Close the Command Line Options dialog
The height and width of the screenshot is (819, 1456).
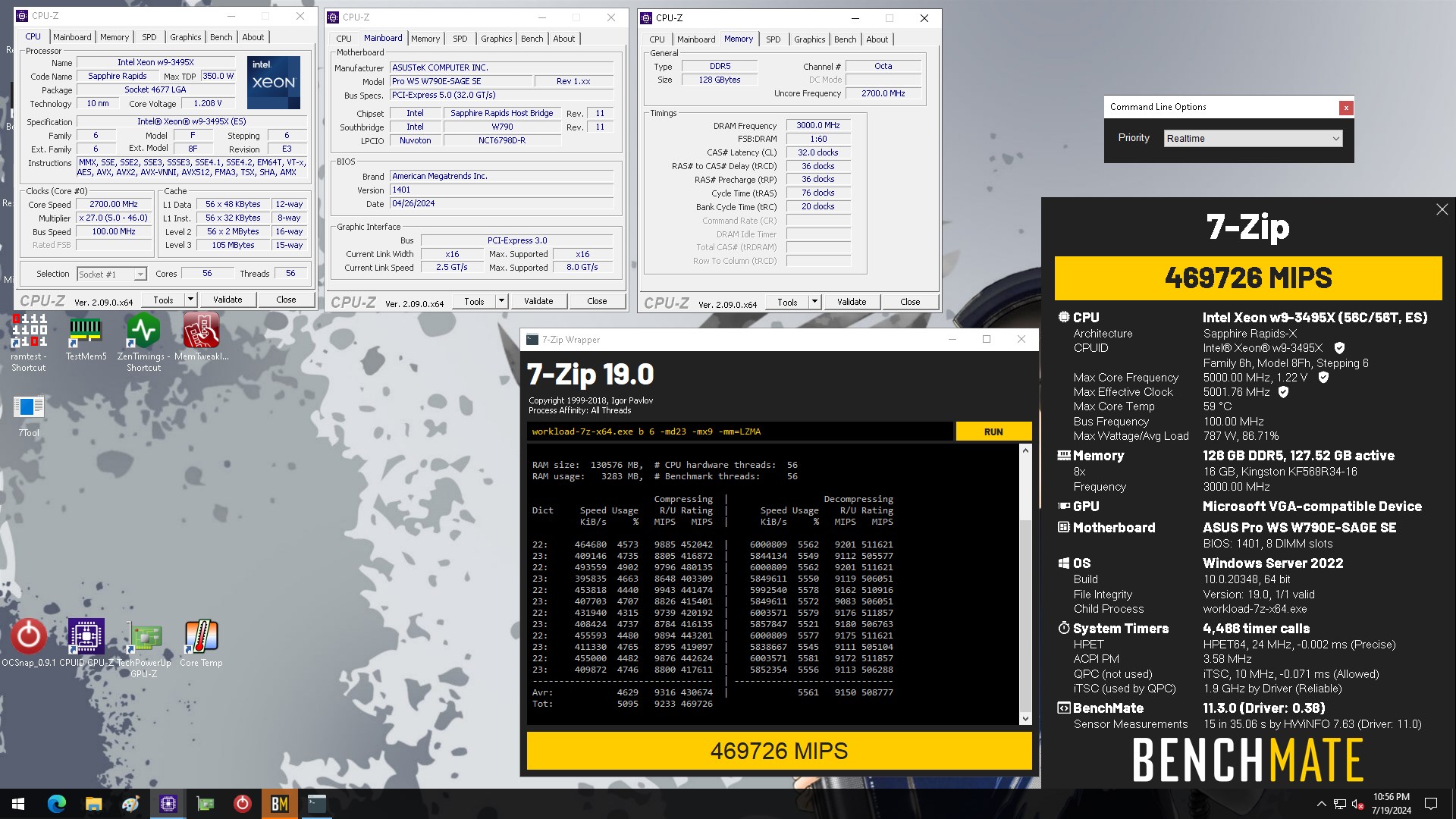1346,108
